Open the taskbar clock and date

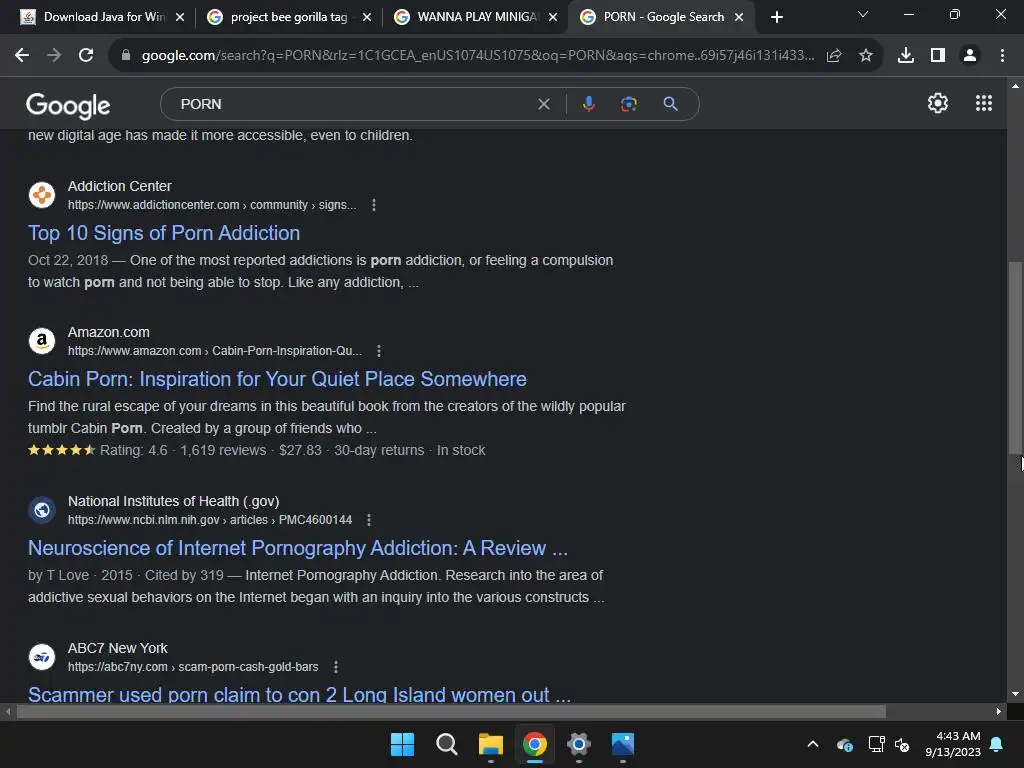pyautogui.click(x=953, y=744)
